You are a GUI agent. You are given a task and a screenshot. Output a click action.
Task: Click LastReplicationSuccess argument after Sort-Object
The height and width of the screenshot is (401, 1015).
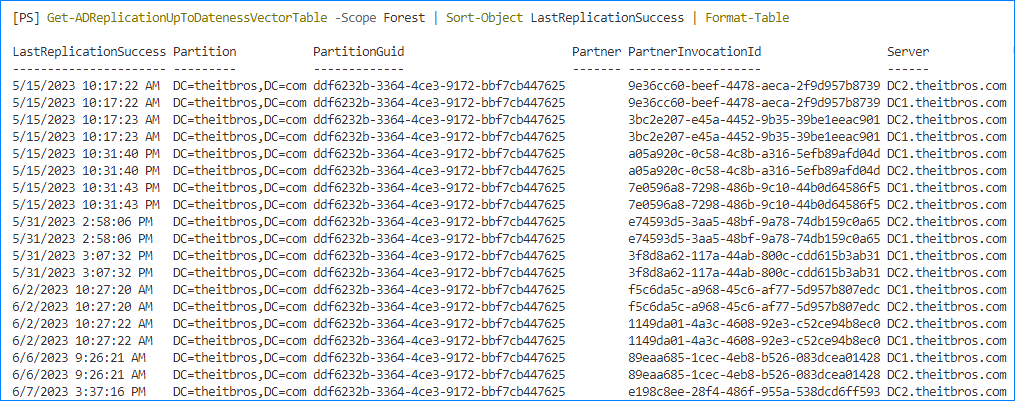(607, 18)
